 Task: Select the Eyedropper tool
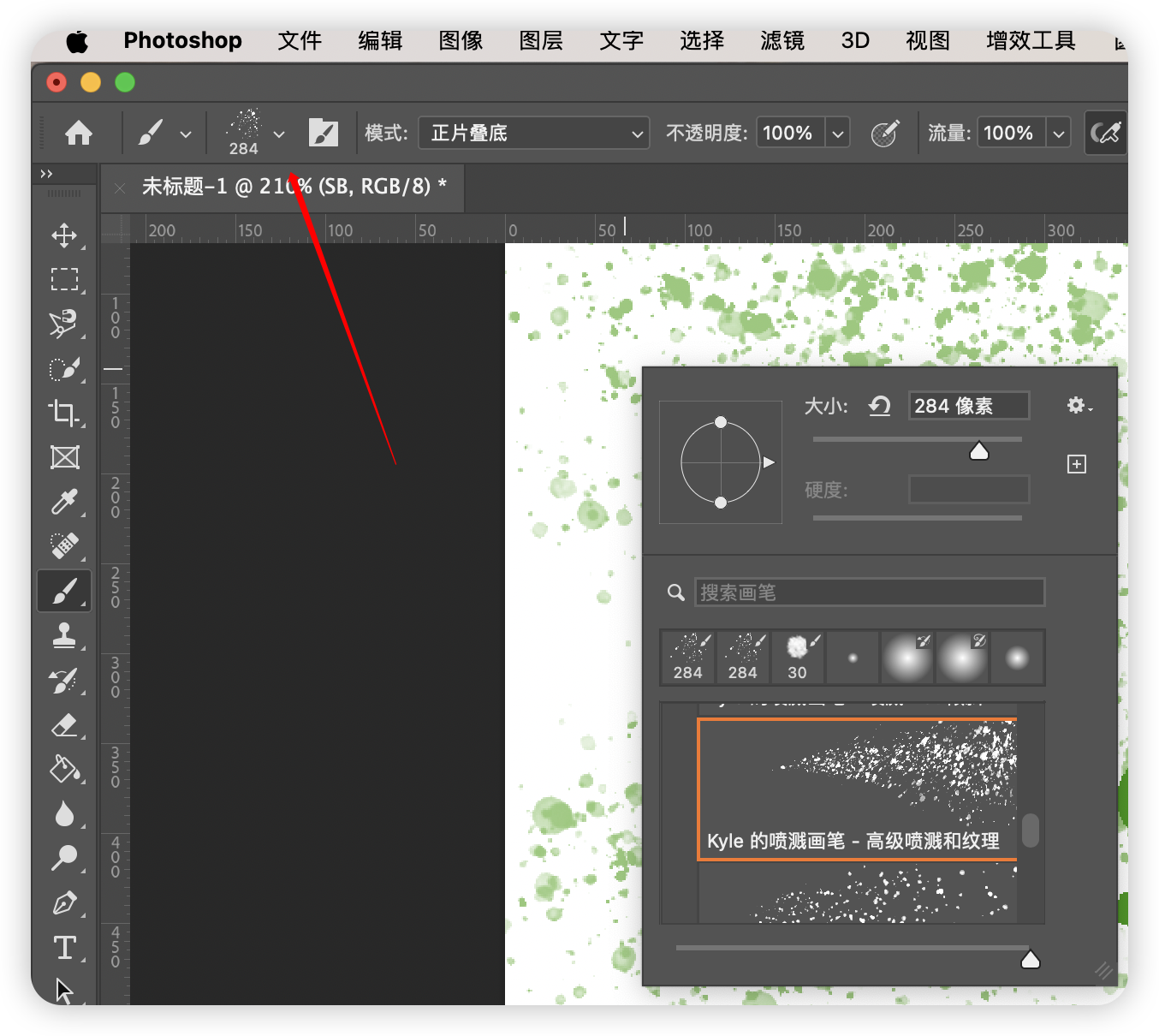click(x=64, y=502)
